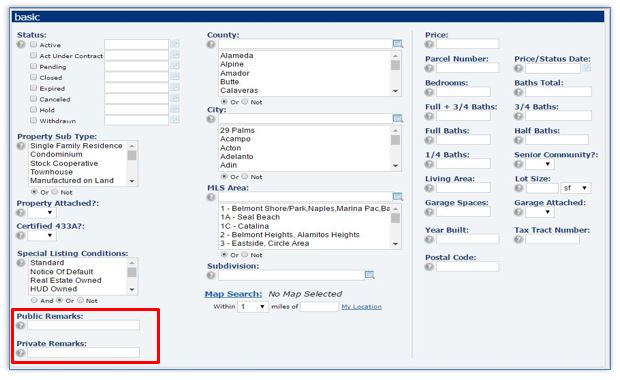This screenshot has height=380, width=620.
Task: Open the Certified 433A dropdown
Action: pyautogui.click(x=42, y=236)
